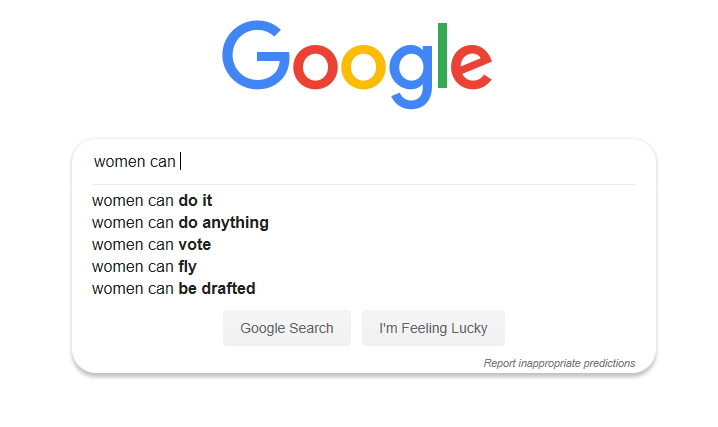Click the red letter e in logo
Image resolution: width=718 pixels, height=427 pixels.
[472, 67]
